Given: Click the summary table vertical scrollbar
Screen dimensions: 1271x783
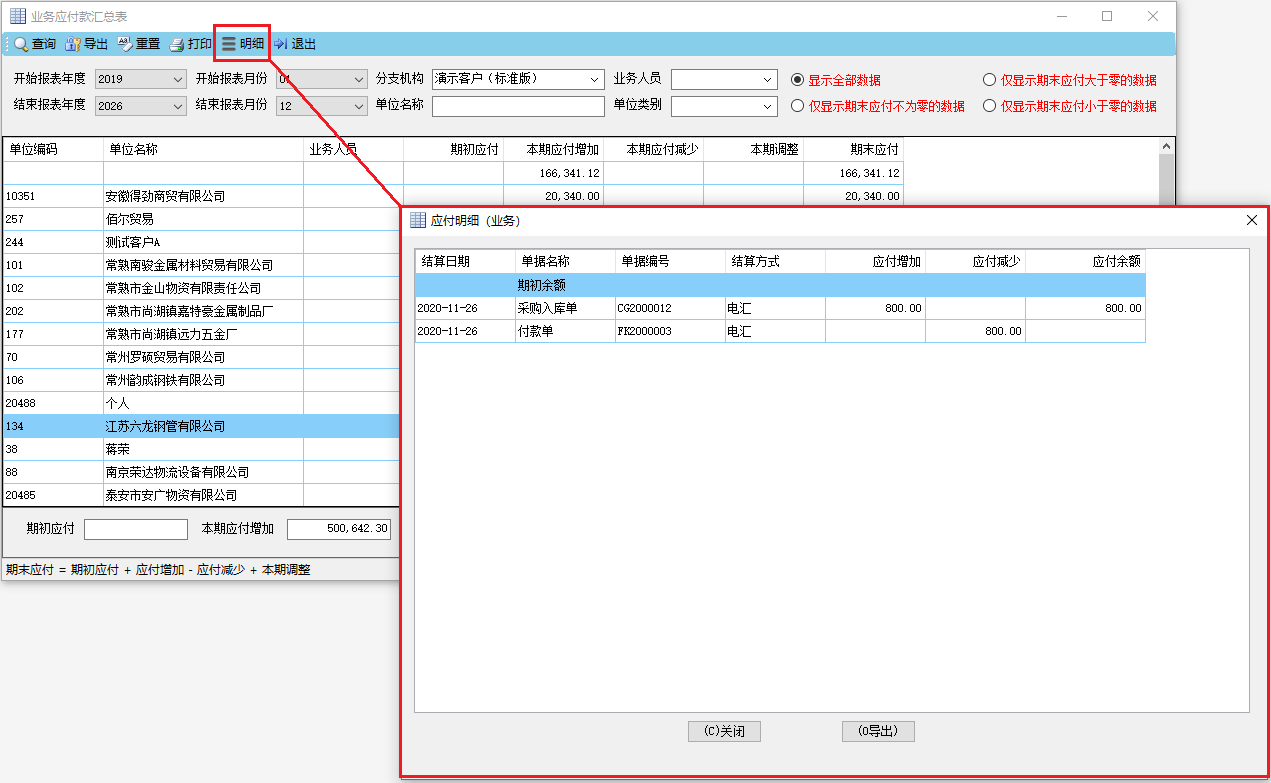Looking at the screenshot, I should tap(1166, 170).
